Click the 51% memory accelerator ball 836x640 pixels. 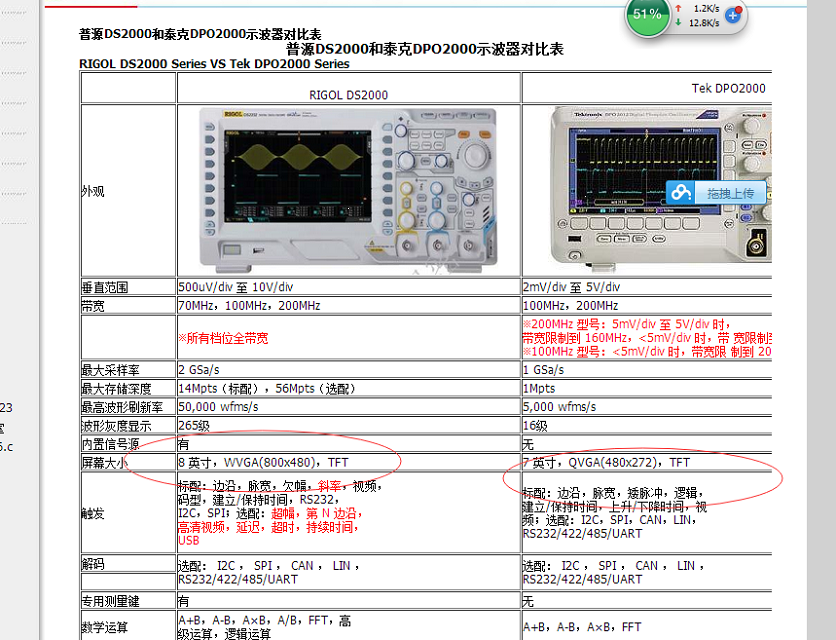pyautogui.click(x=647, y=15)
